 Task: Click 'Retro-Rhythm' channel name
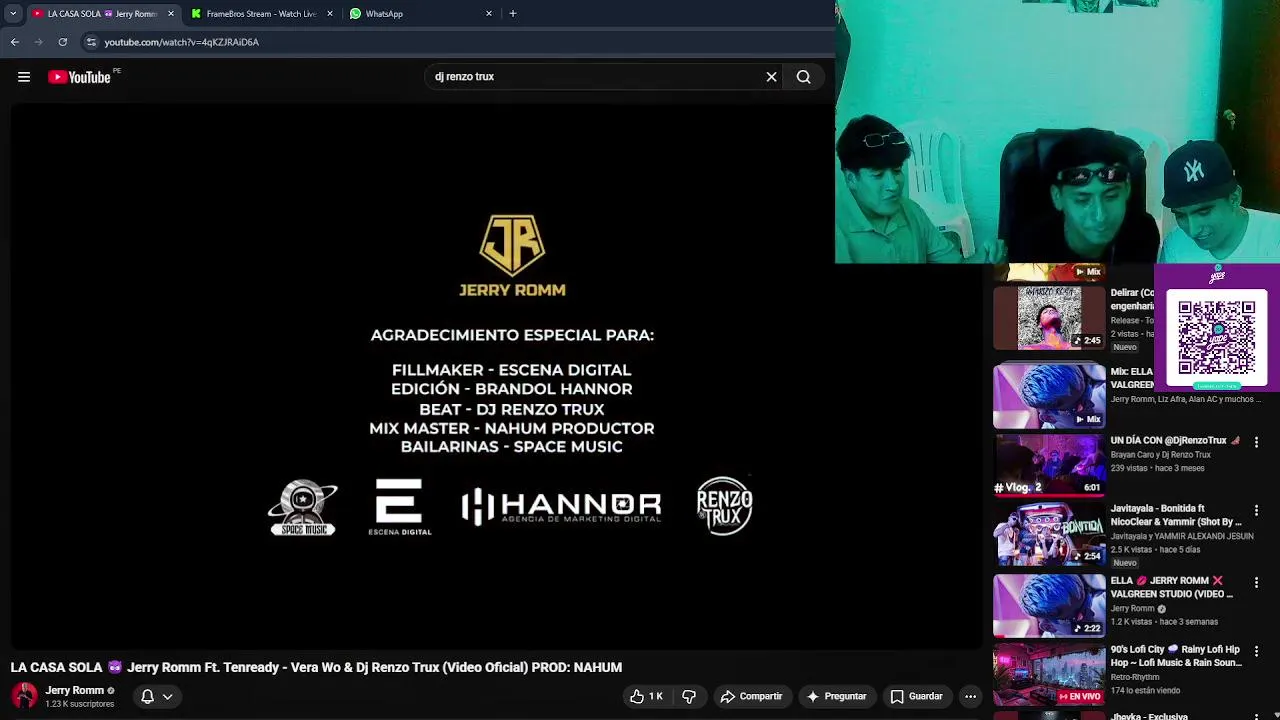1135,677
